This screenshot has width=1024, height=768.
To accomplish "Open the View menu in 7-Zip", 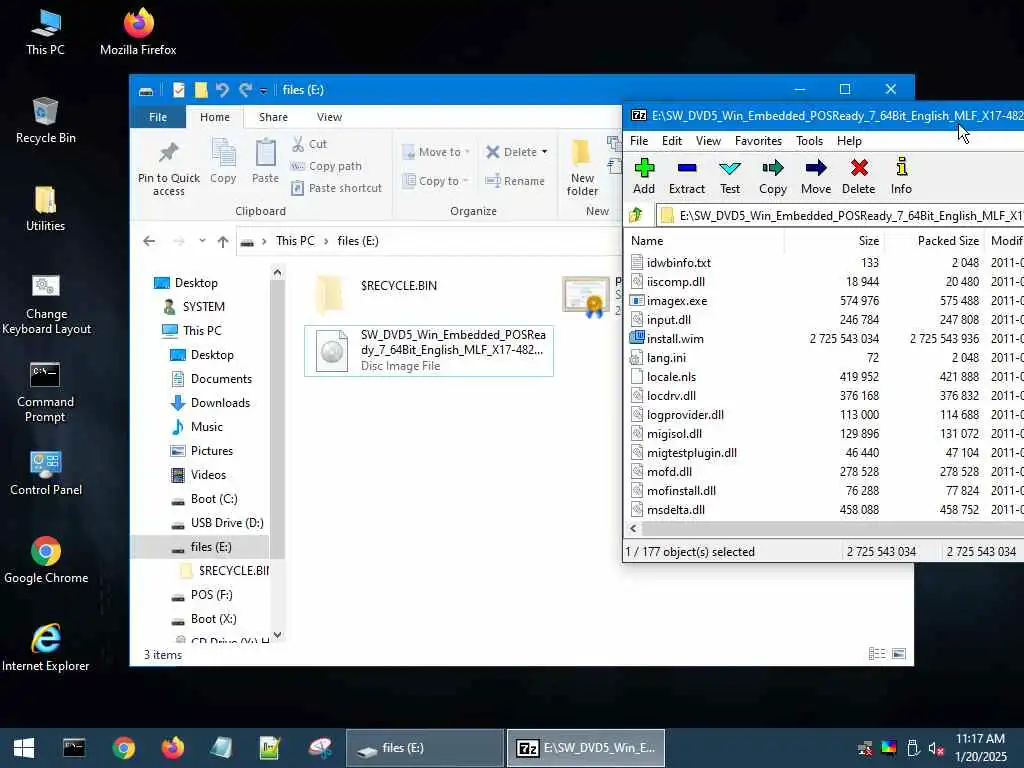I will pos(708,140).
